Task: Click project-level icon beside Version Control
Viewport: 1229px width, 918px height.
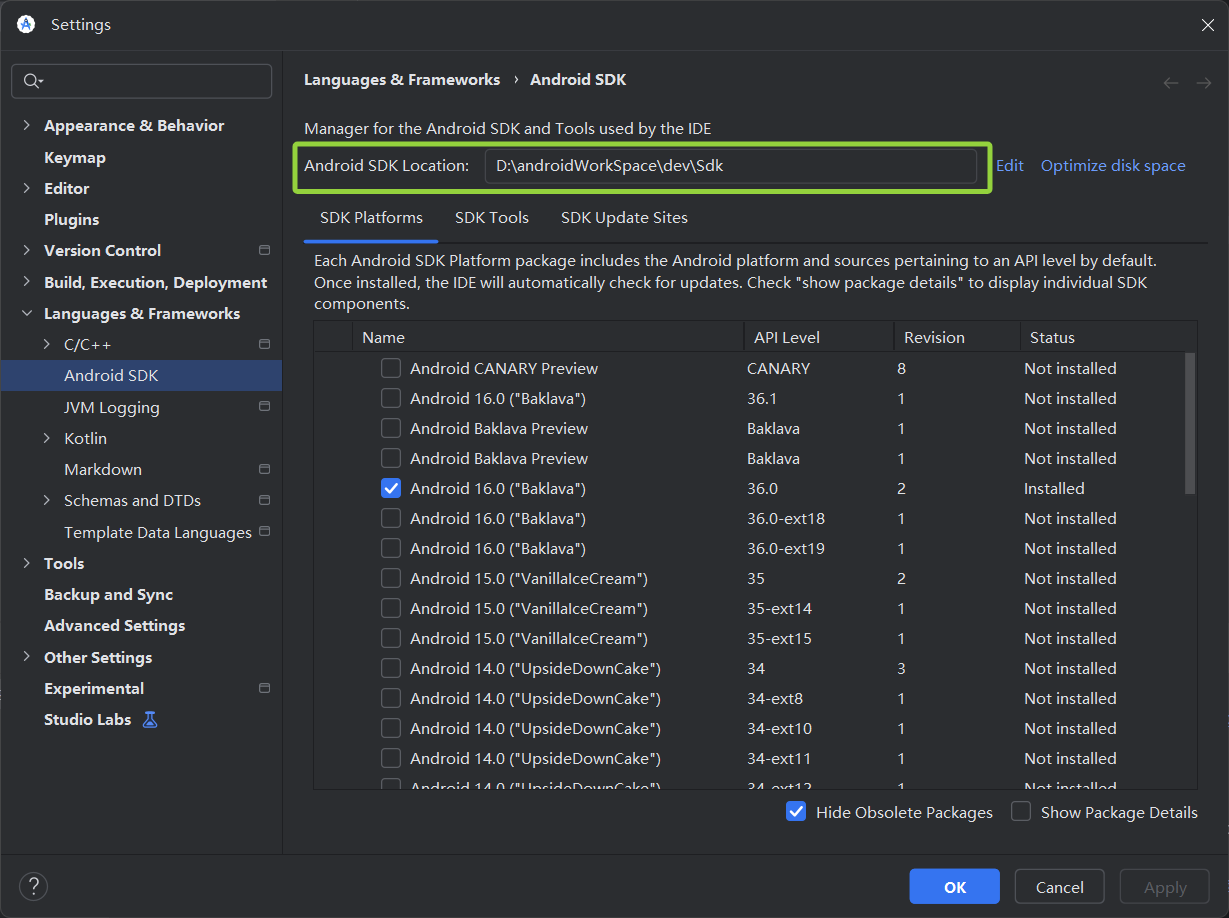Action: (264, 250)
